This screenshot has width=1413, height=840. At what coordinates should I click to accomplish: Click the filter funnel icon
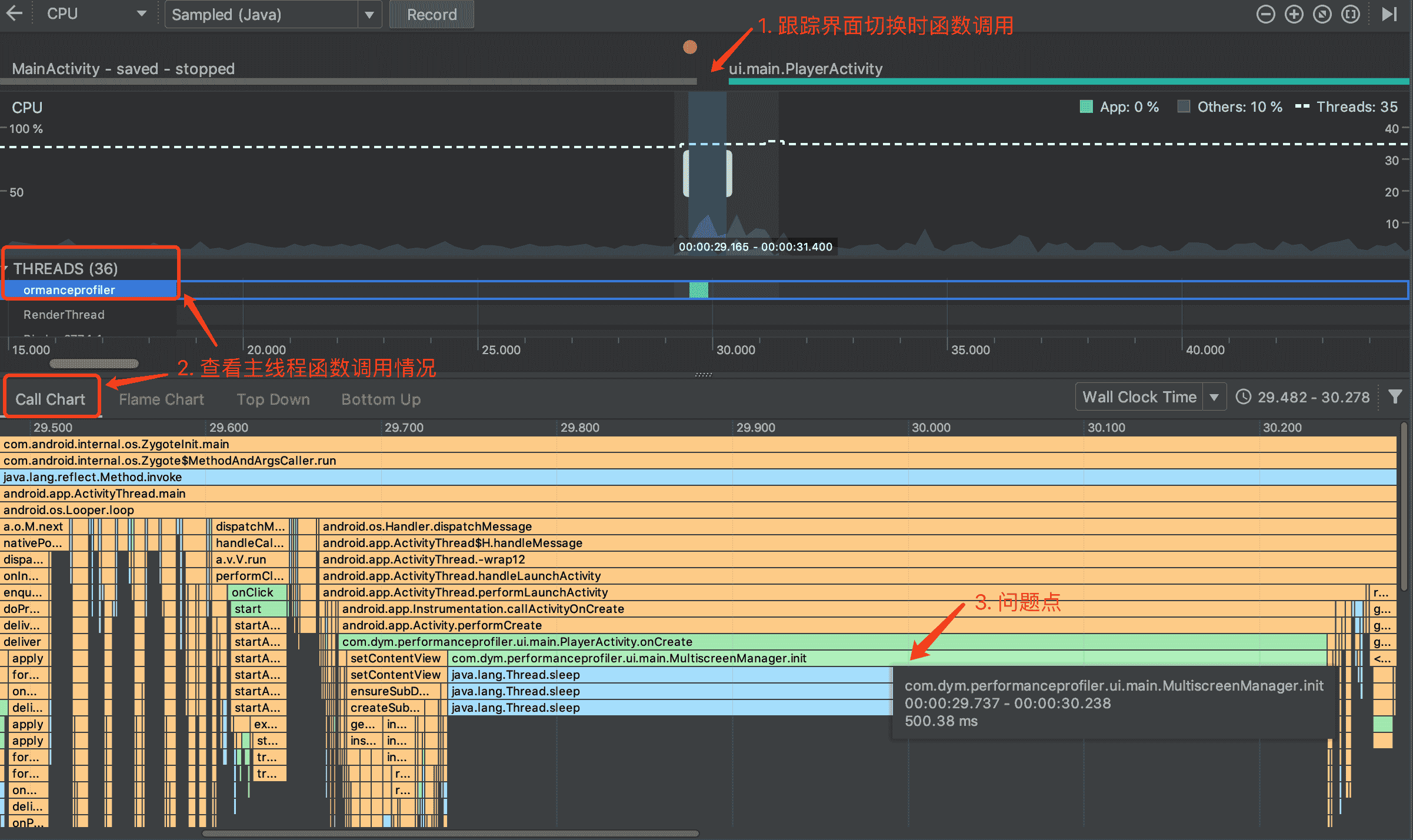tap(1395, 397)
